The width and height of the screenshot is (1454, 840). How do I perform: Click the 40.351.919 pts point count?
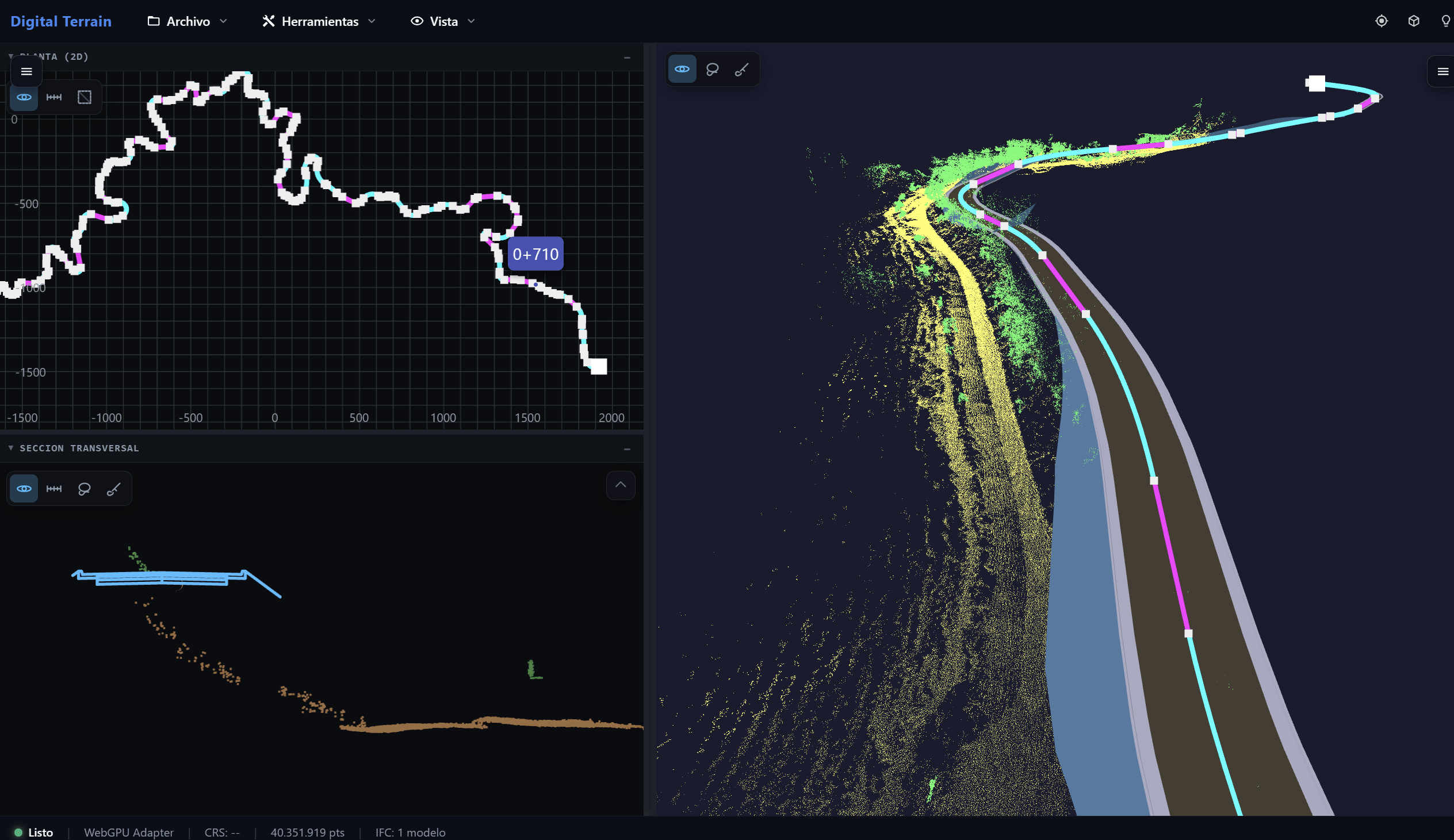308,833
